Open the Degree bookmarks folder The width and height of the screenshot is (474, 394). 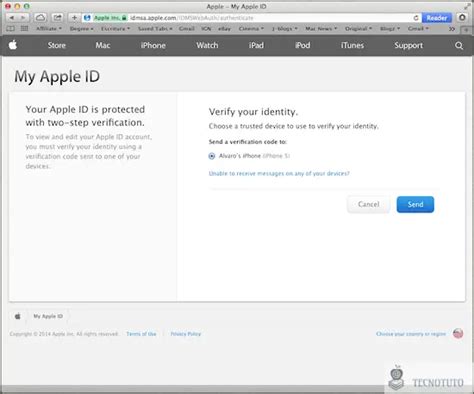pyautogui.click(x=81, y=29)
